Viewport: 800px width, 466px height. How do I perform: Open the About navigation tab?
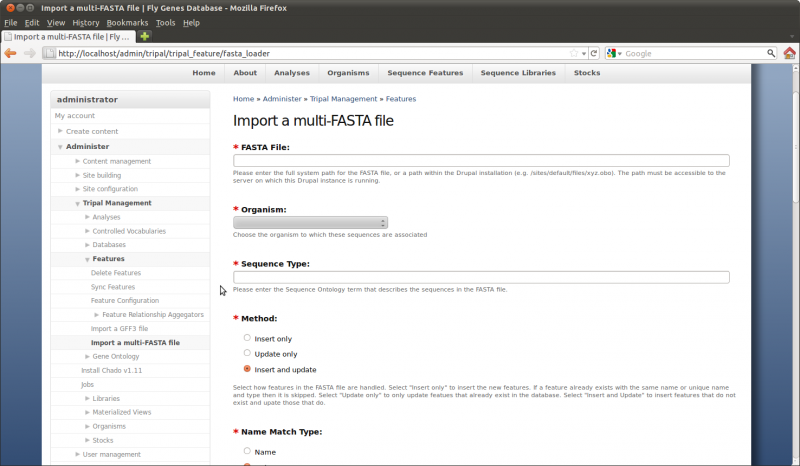tap(245, 73)
